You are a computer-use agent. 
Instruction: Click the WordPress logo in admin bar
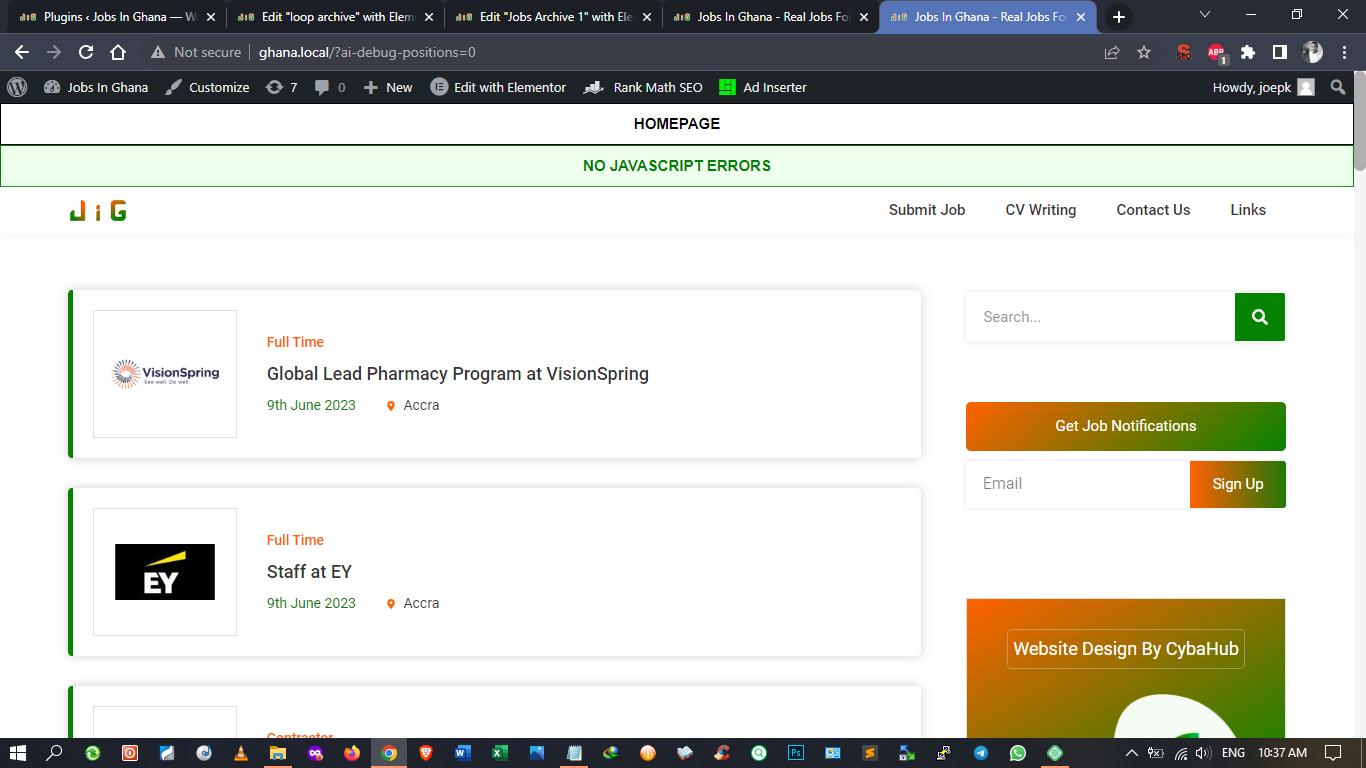(17, 87)
